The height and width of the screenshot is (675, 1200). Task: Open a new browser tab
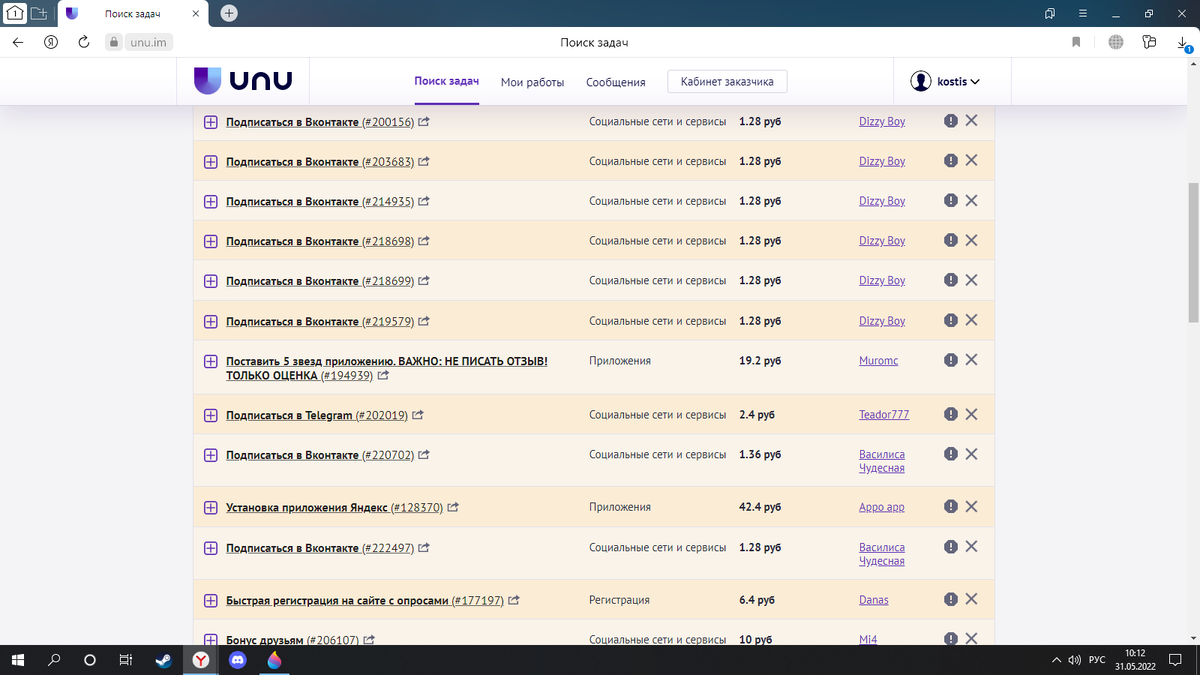click(229, 14)
